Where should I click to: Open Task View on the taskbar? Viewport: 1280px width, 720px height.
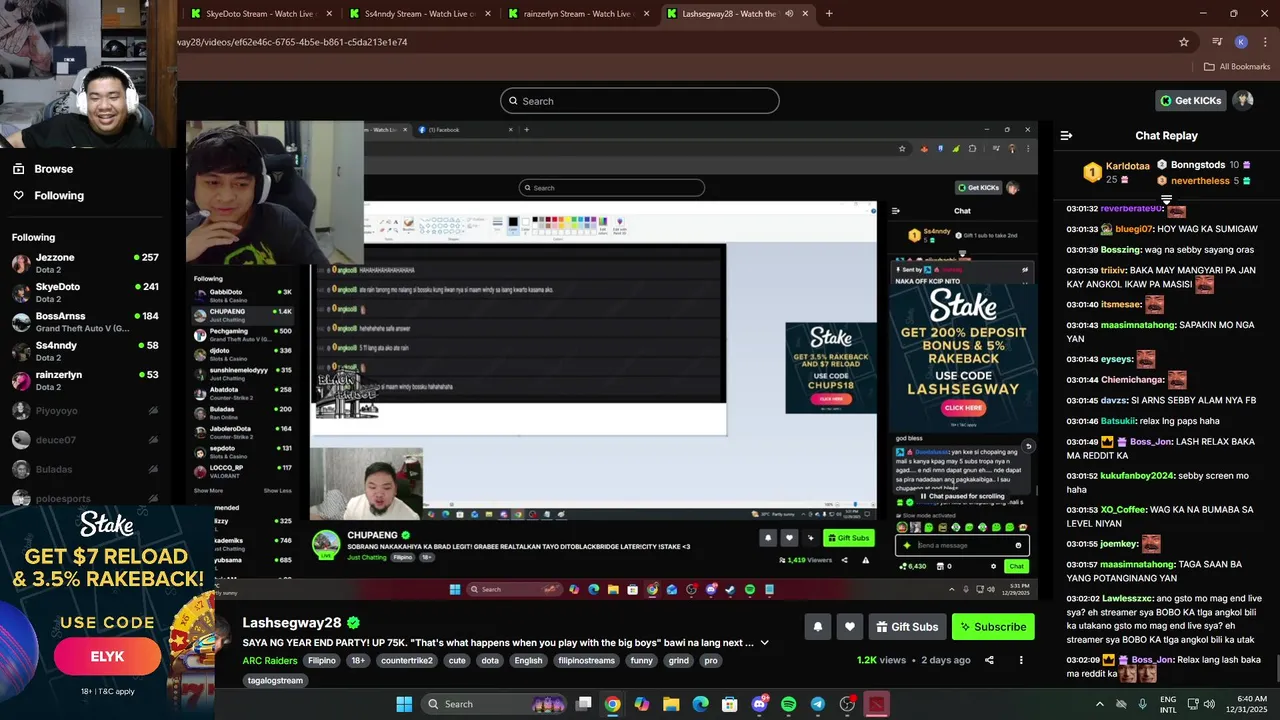pos(584,704)
